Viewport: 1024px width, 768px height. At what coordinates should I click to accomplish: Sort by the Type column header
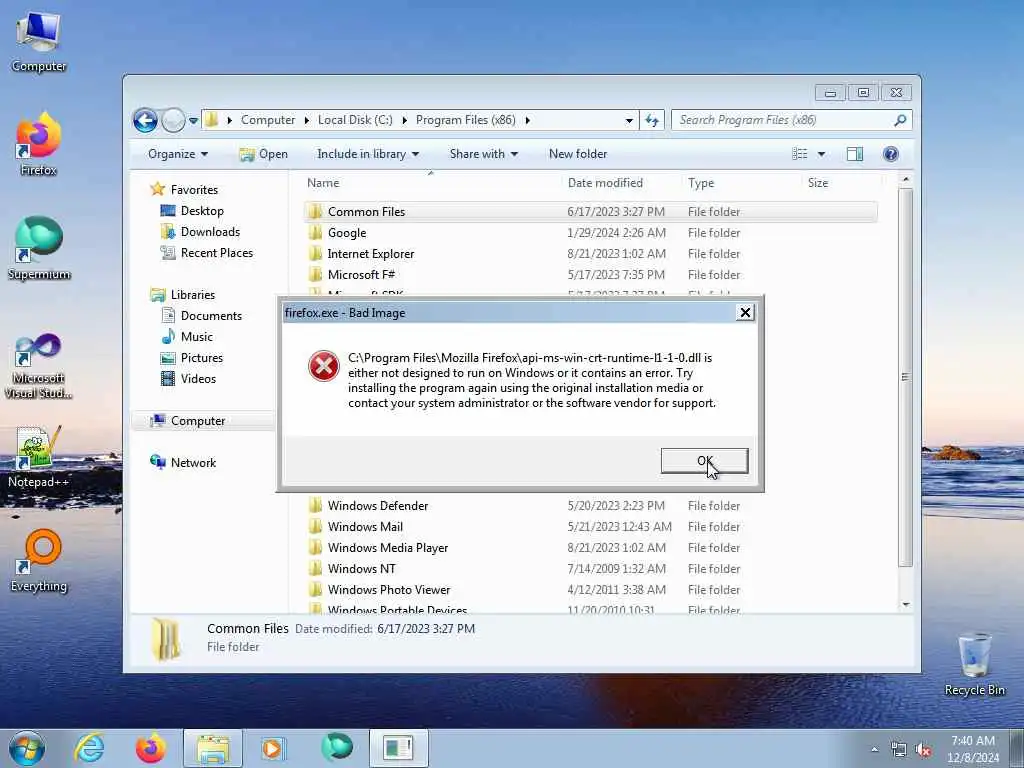point(701,183)
